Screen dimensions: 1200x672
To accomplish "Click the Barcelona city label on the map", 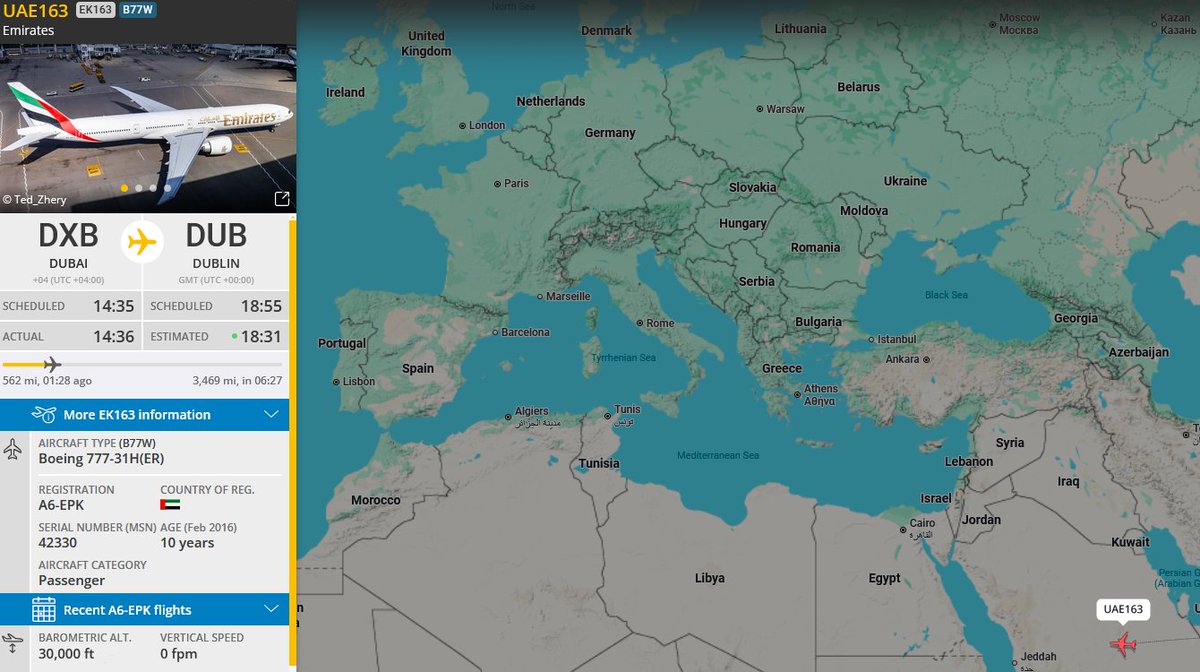I will coord(525,331).
